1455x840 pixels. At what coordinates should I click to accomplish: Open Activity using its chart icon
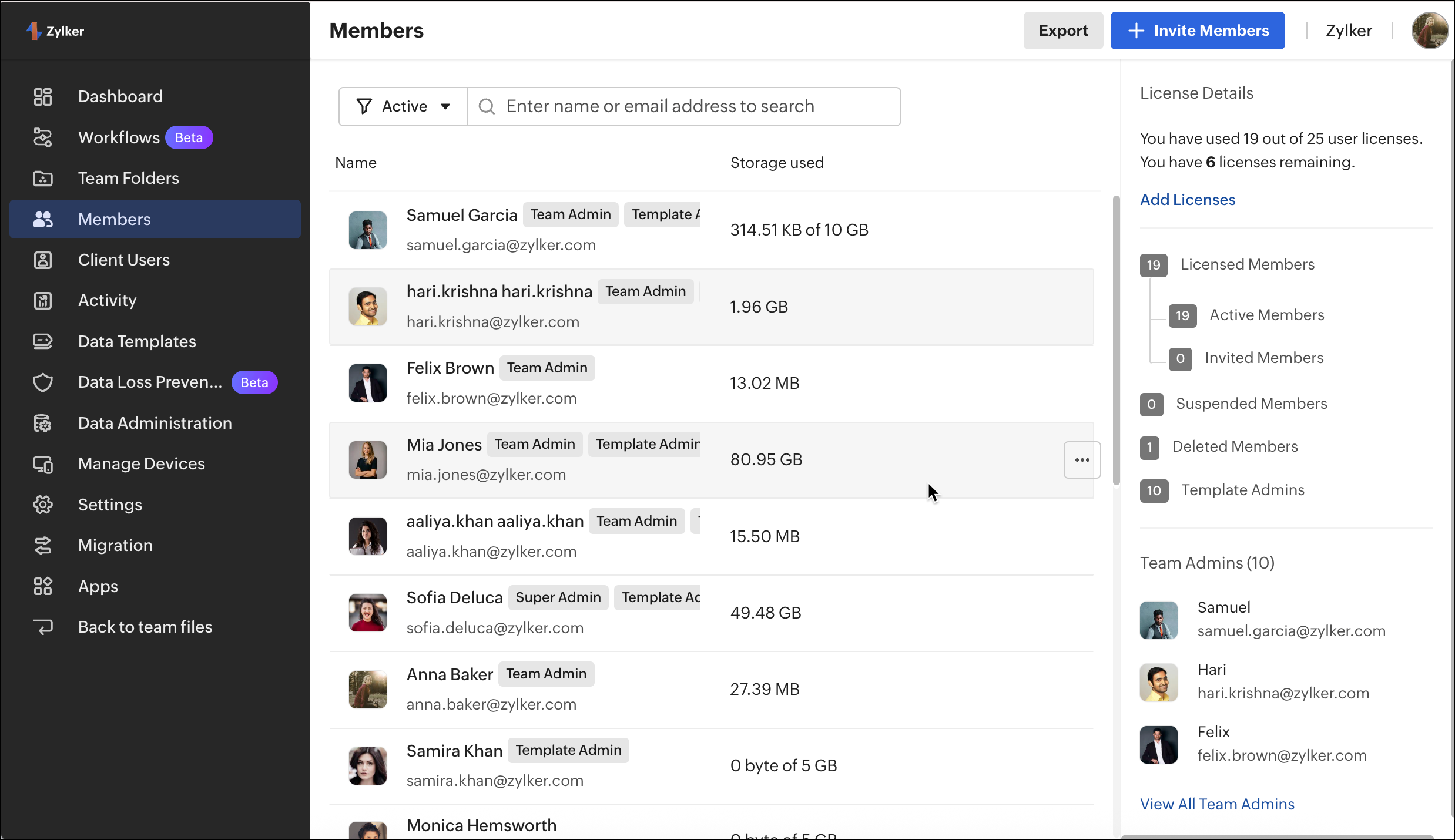tap(43, 301)
